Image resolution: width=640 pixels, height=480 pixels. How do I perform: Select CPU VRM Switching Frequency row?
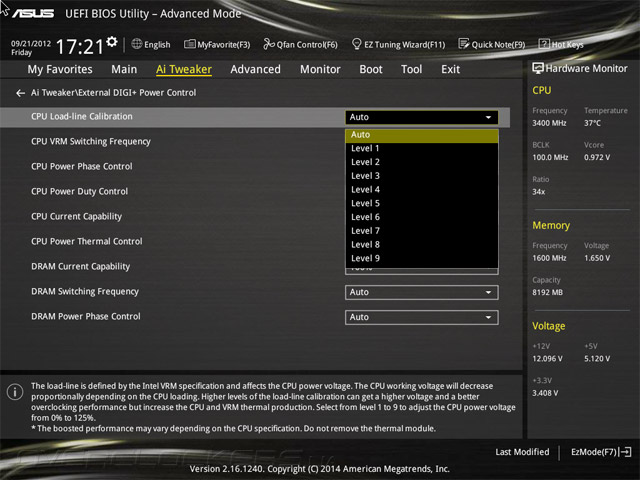click(91, 142)
